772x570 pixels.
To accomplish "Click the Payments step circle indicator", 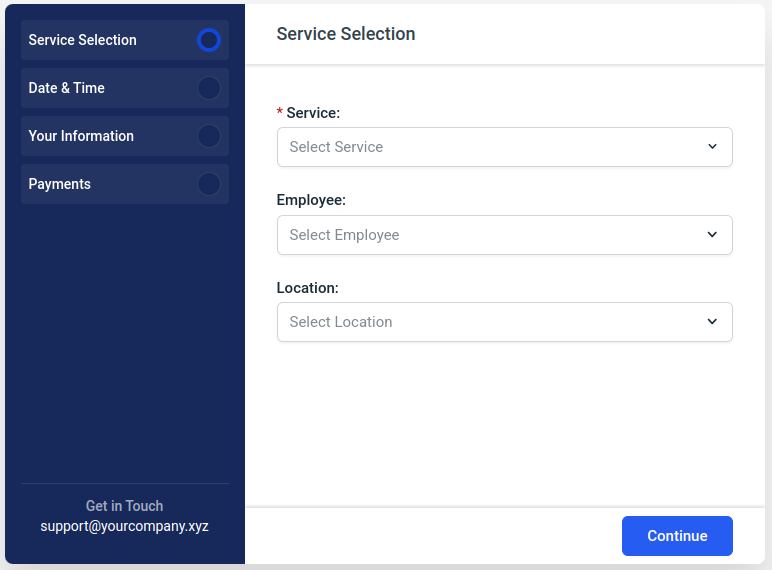I will [208, 184].
